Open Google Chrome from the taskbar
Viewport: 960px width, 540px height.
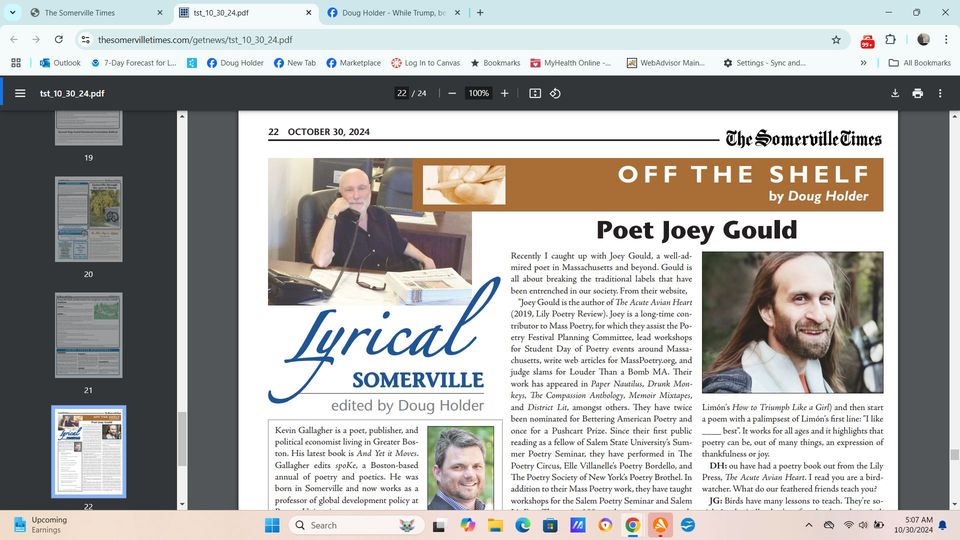[632, 525]
